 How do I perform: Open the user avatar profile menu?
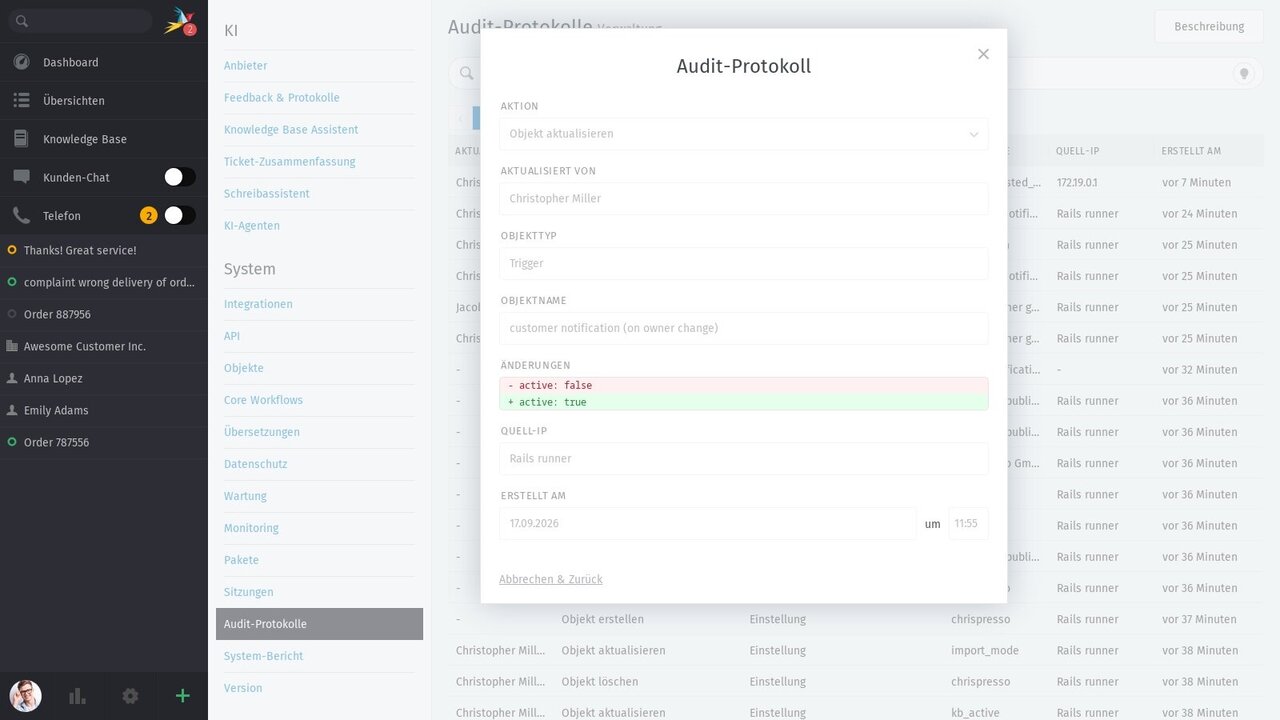(25, 696)
